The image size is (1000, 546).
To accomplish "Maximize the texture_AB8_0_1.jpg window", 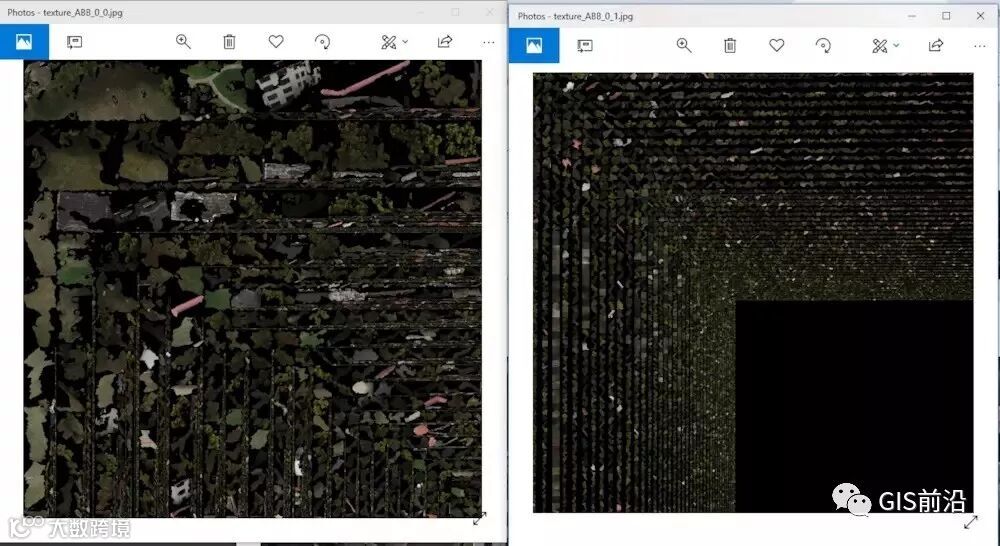I will 946,16.
